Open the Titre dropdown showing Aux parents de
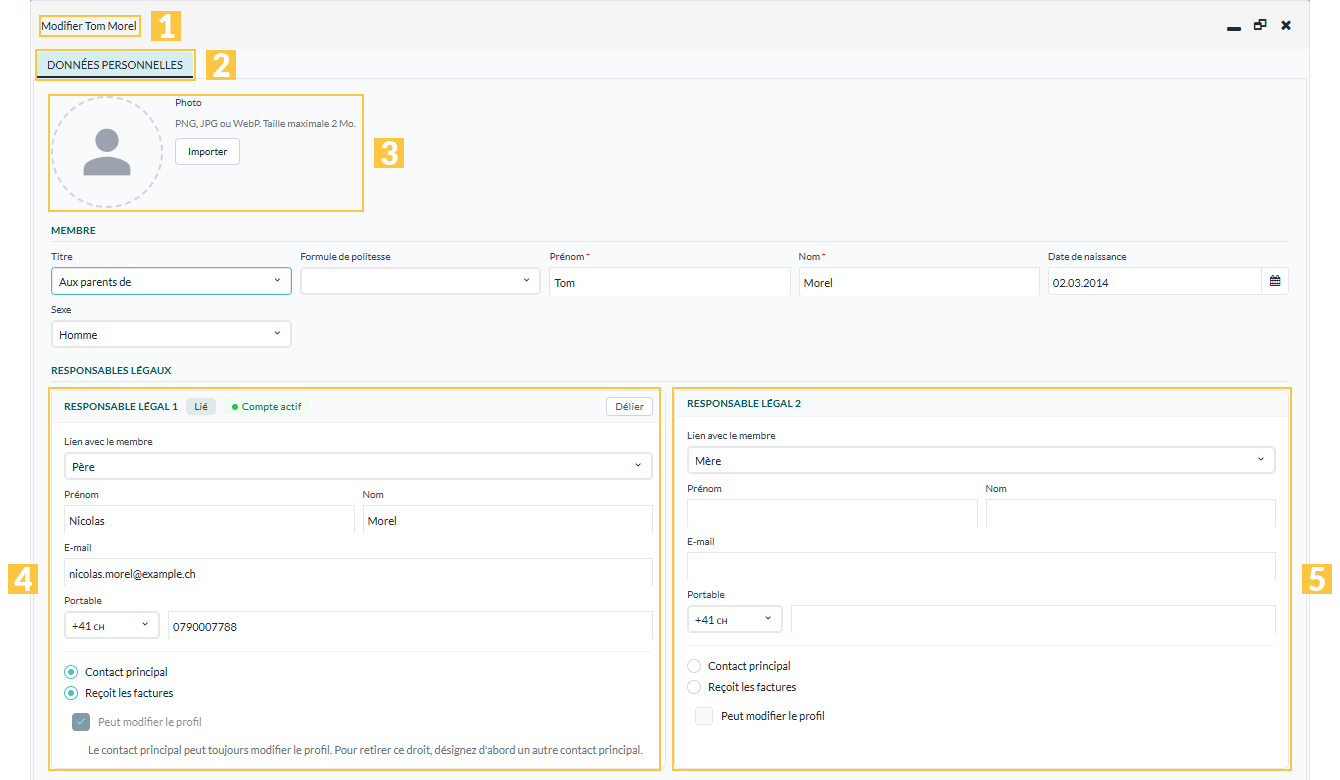 point(171,282)
